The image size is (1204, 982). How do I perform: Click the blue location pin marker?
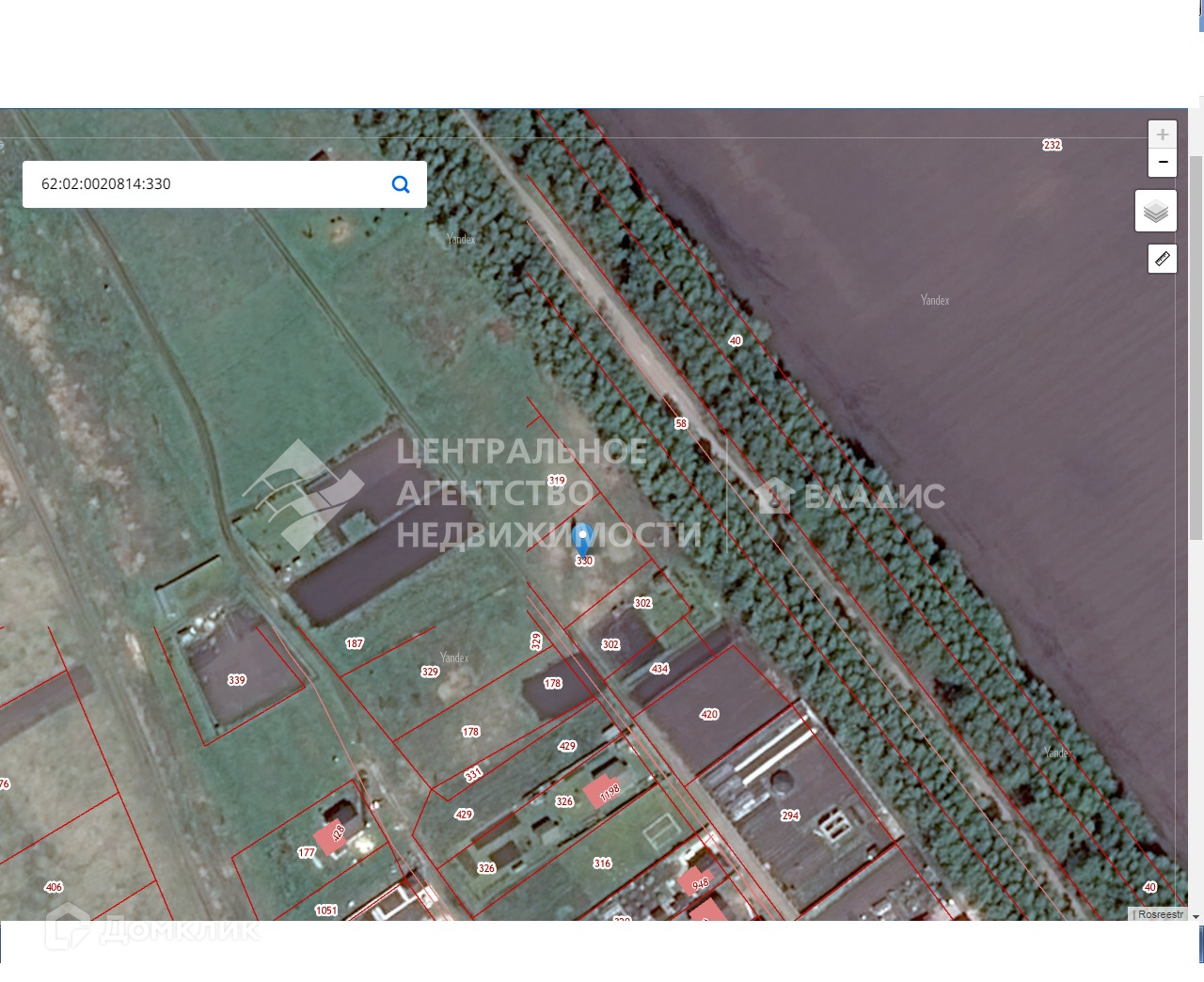coord(582,541)
